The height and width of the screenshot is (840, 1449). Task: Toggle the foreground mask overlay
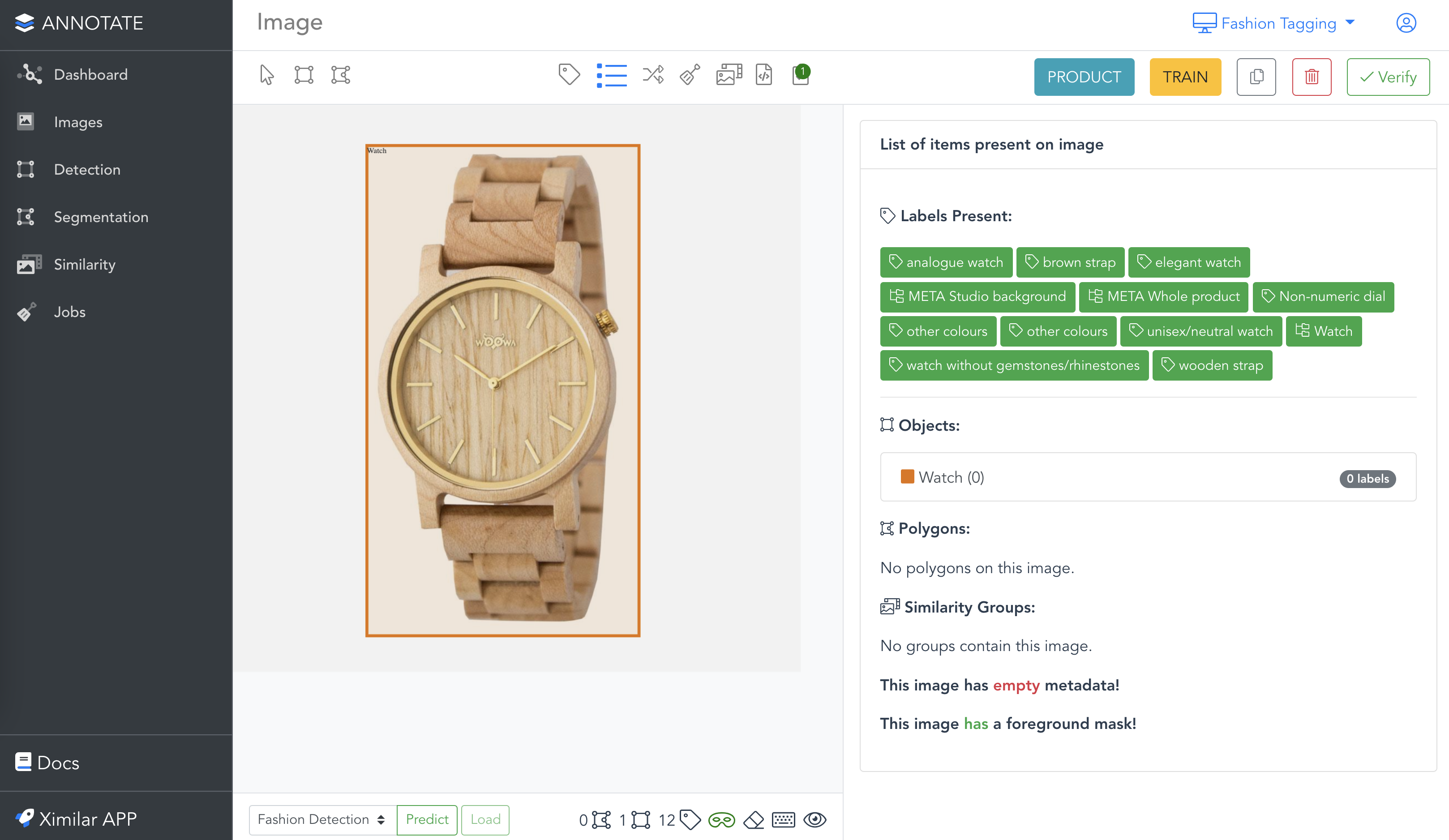pos(722,820)
